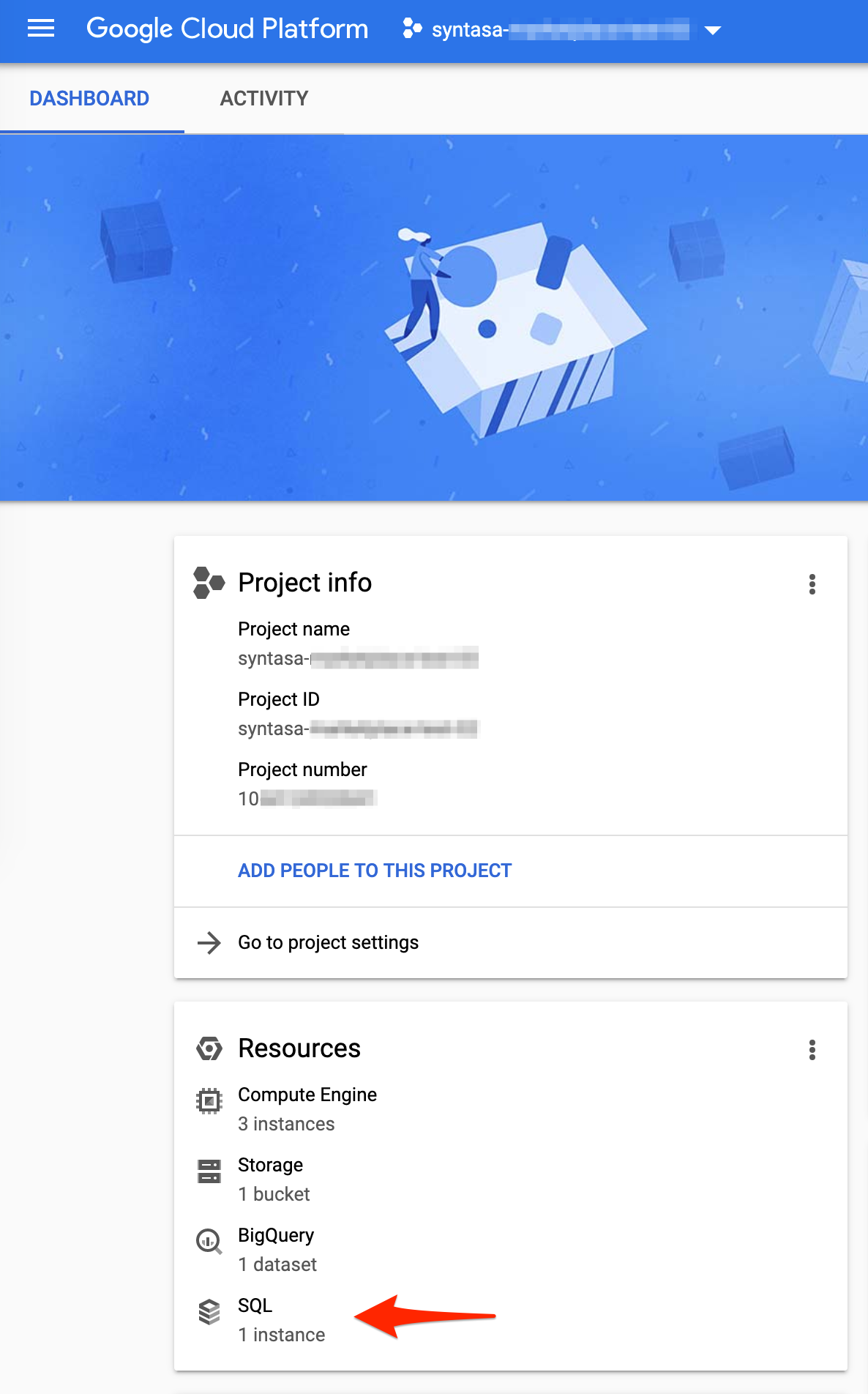The image size is (868, 1394).
Task: Go to project settings link
Action: pyautogui.click(x=329, y=942)
